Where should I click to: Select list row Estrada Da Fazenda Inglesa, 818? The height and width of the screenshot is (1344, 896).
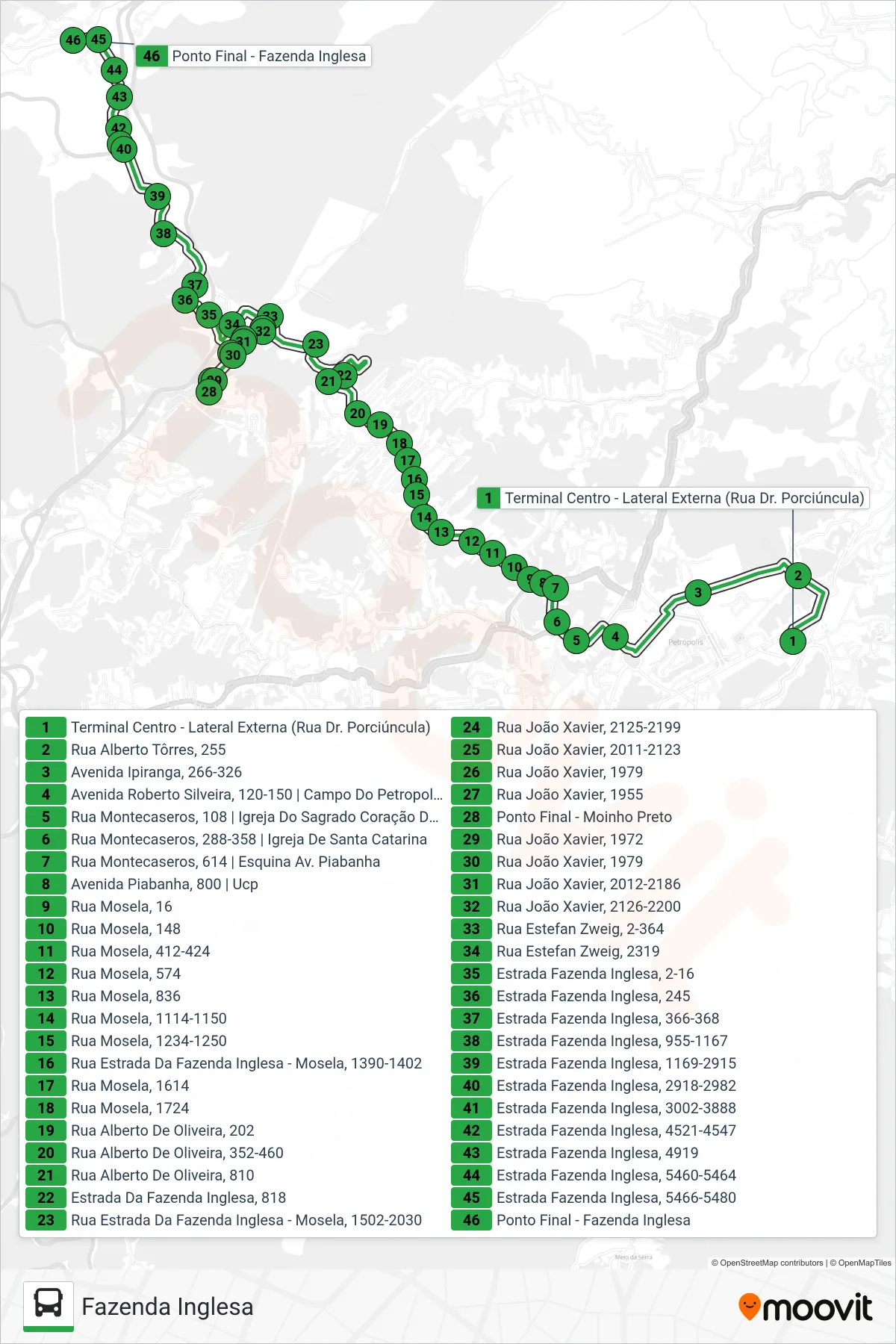[234, 1198]
